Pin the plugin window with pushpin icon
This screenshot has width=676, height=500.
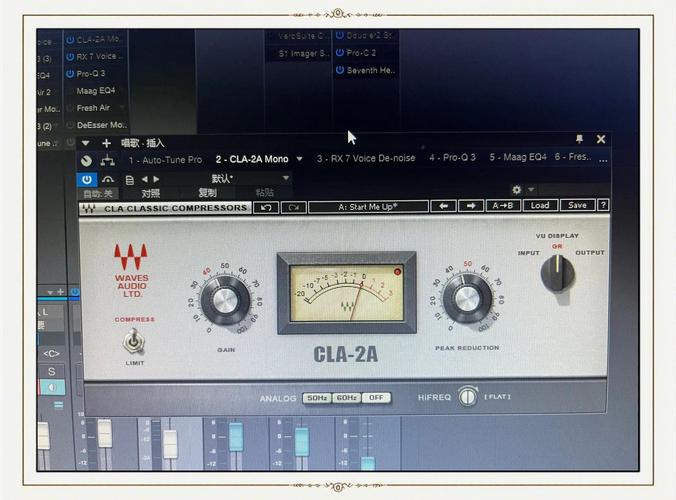click(x=579, y=139)
